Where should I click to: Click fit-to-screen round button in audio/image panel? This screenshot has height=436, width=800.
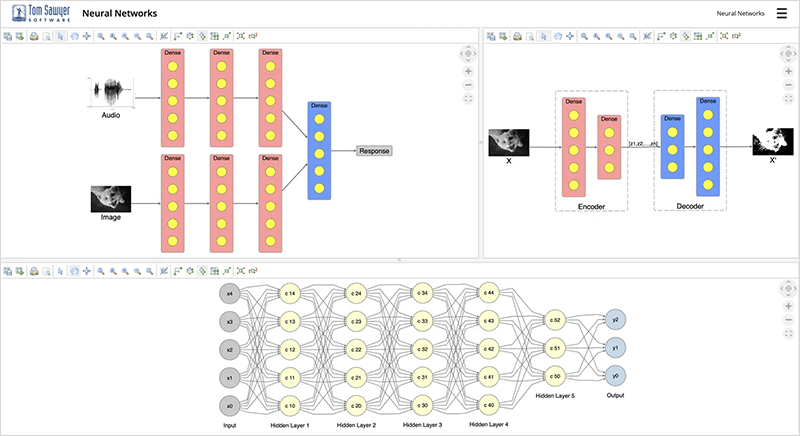click(468, 99)
